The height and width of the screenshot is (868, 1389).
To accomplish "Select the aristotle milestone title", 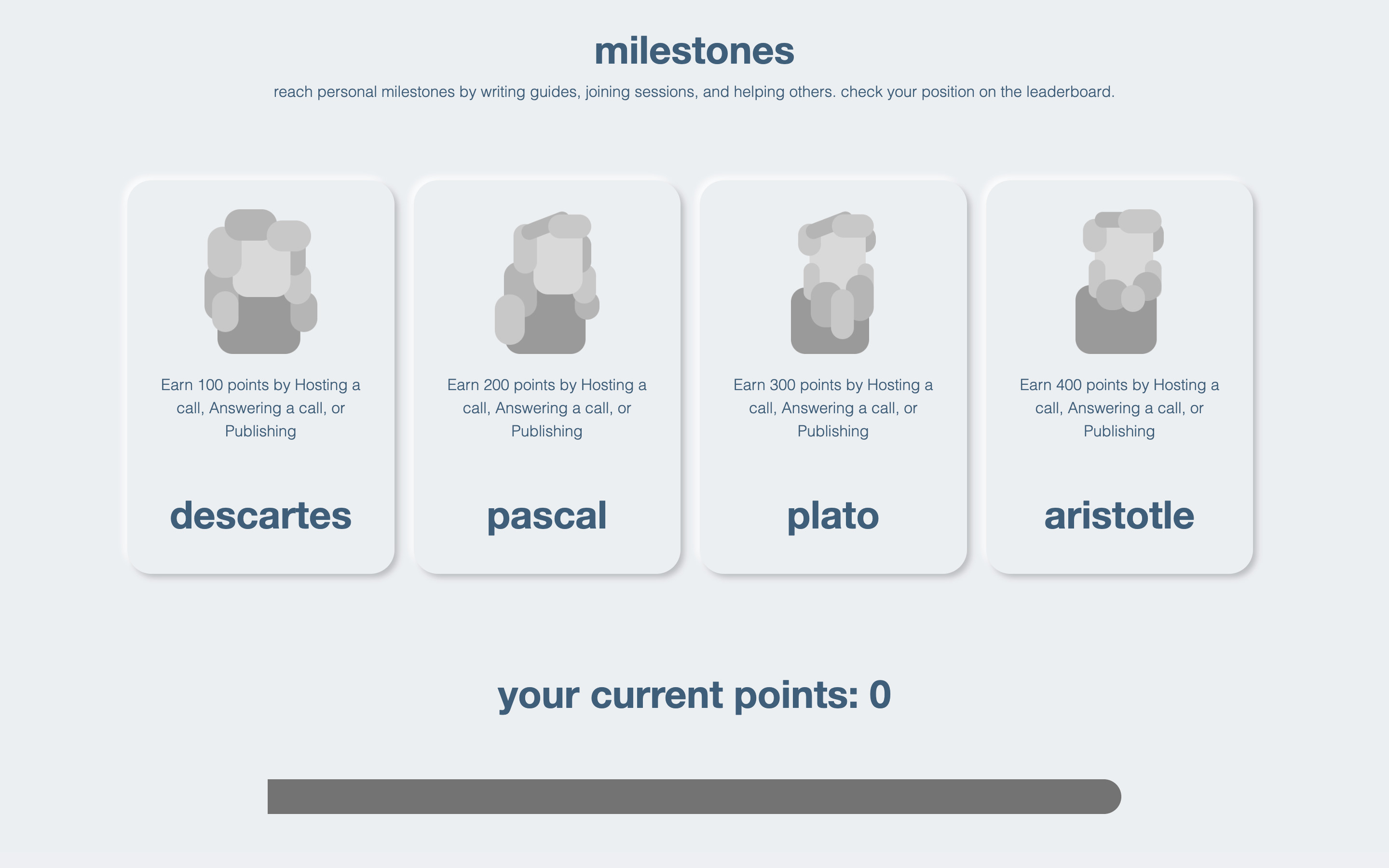I will pos(1119,515).
